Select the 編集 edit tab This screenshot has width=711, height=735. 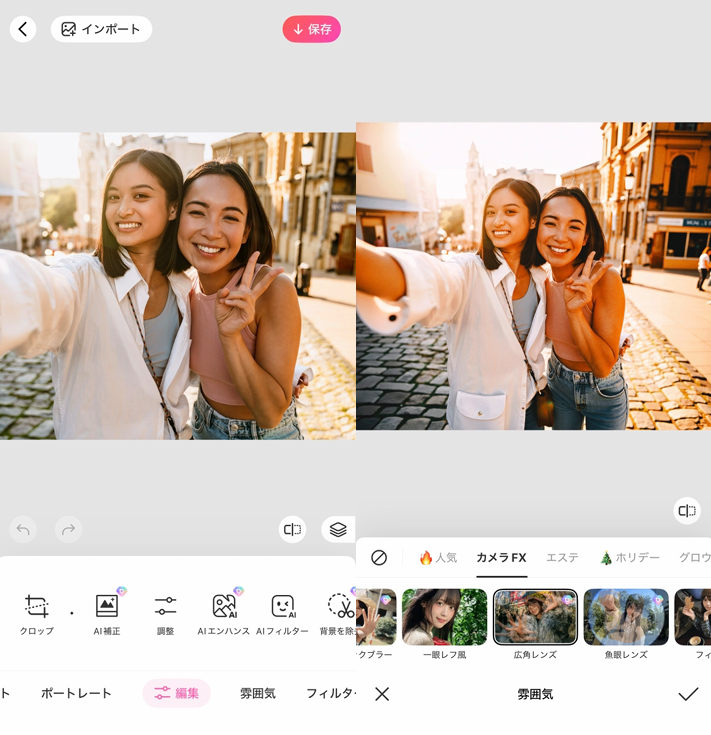pyautogui.click(x=177, y=693)
